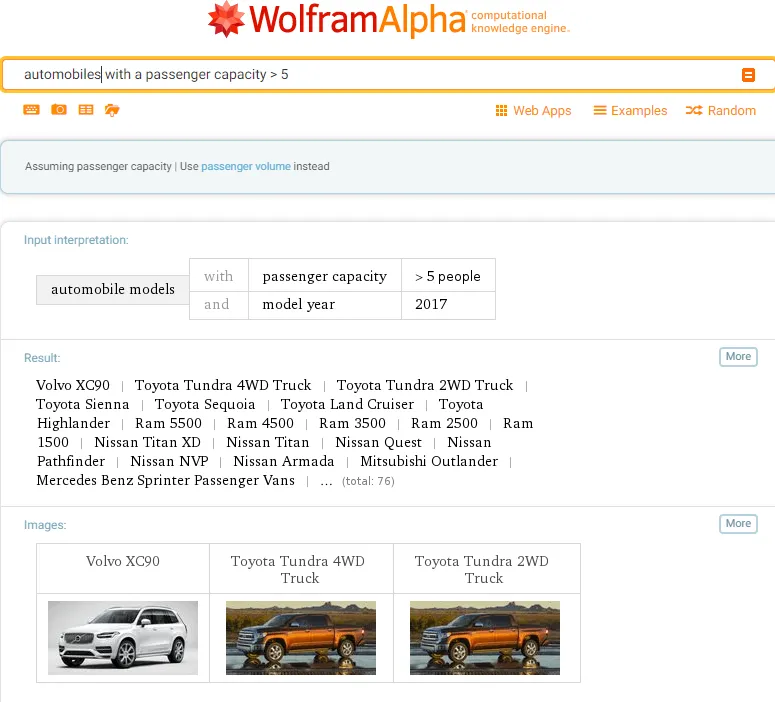The image size is (775, 702).
Task: Click 'Ram 5500' in results
Action: tap(169, 423)
